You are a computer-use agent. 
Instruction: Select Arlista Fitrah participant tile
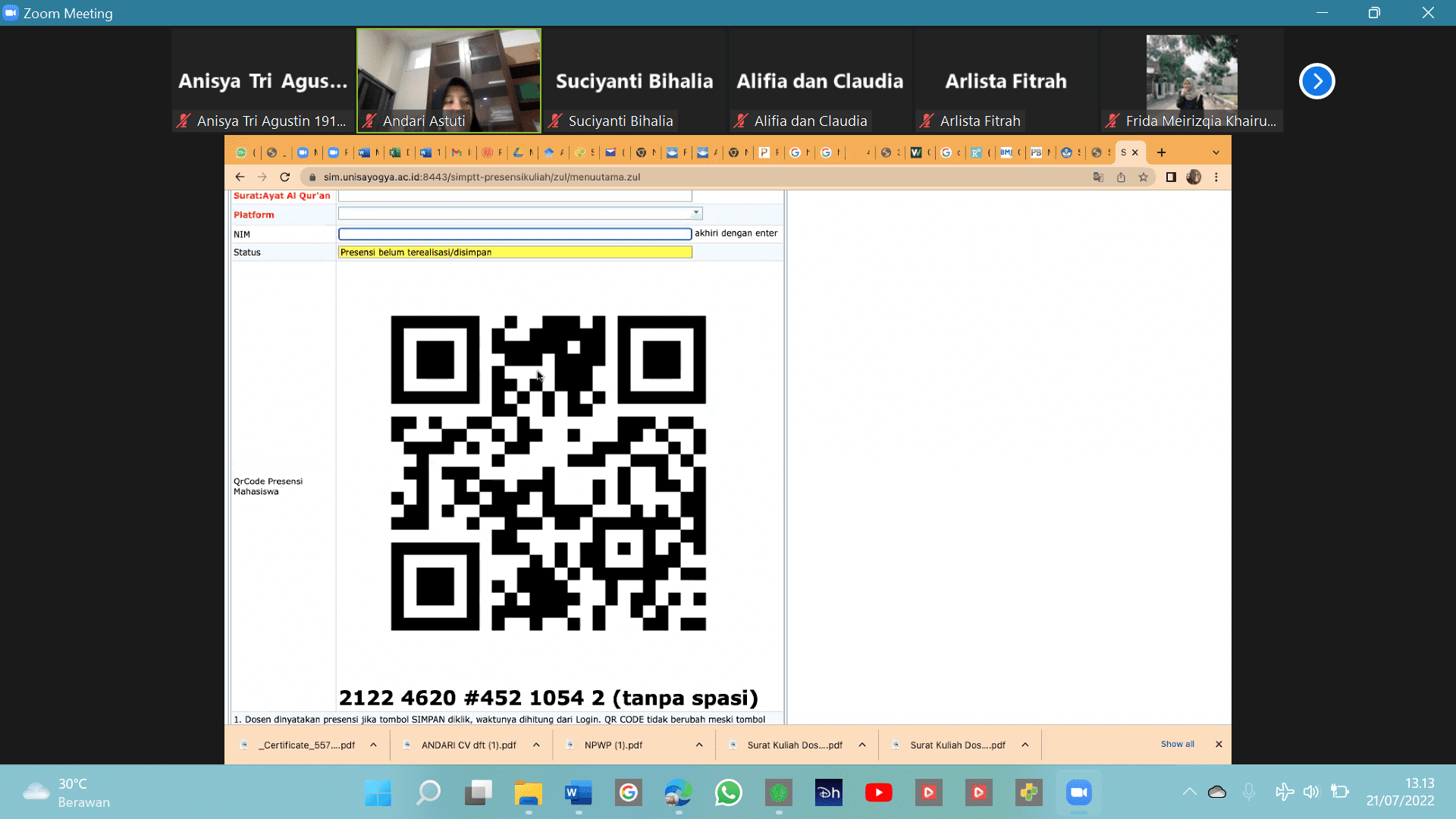click(1006, 80)
